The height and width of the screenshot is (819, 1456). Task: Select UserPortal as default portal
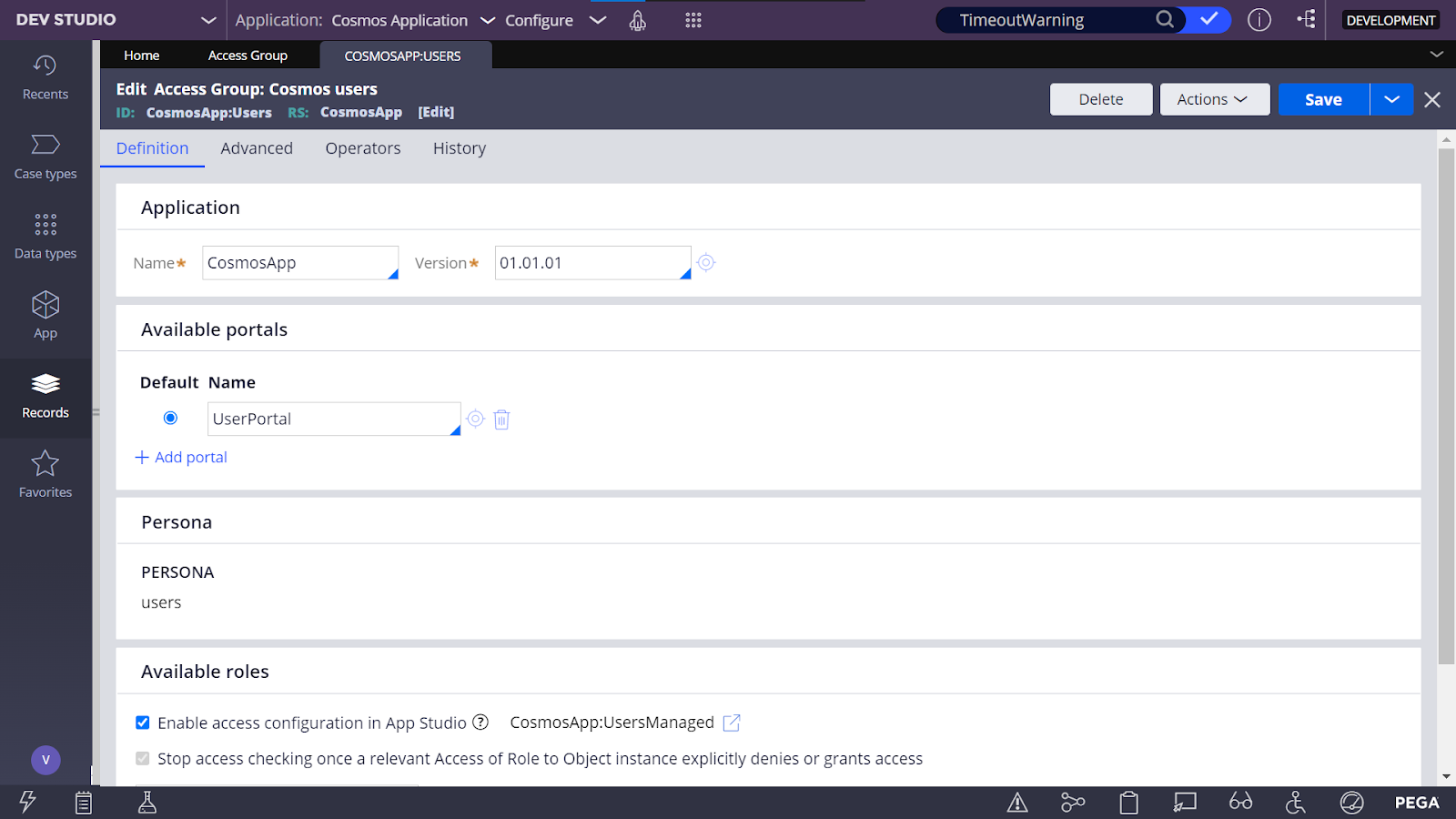170,418
